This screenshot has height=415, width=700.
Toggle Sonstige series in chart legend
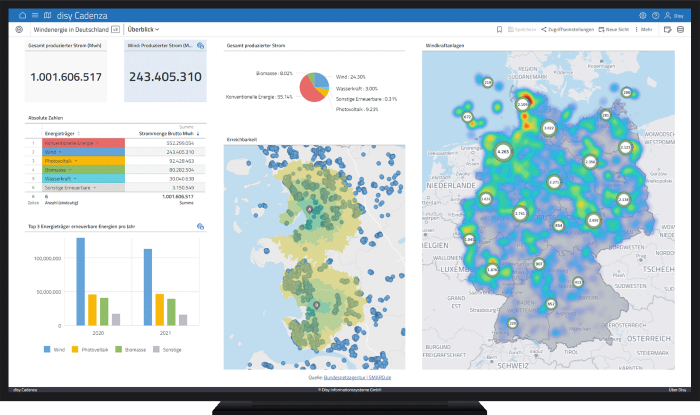coord(167,349)
